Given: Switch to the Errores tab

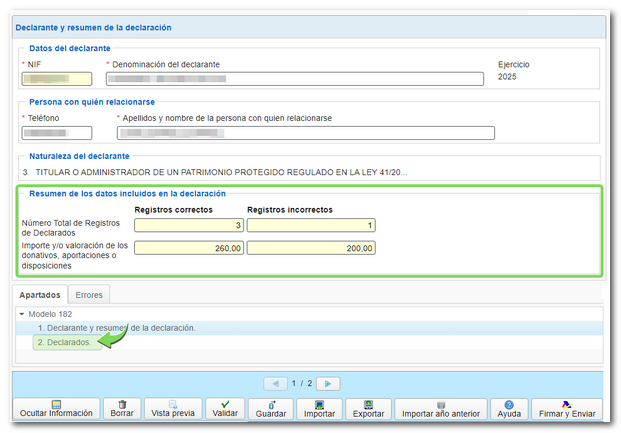Looking at the screenshot, I should click(89, 295).
